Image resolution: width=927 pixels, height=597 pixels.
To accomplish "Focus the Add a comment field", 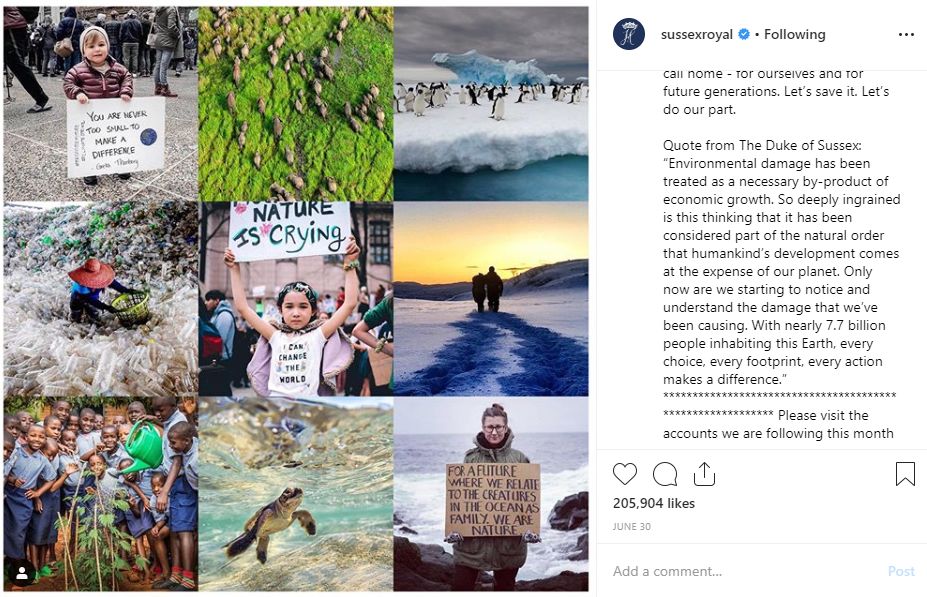I will pyautogui.click(x=745, y=571).
